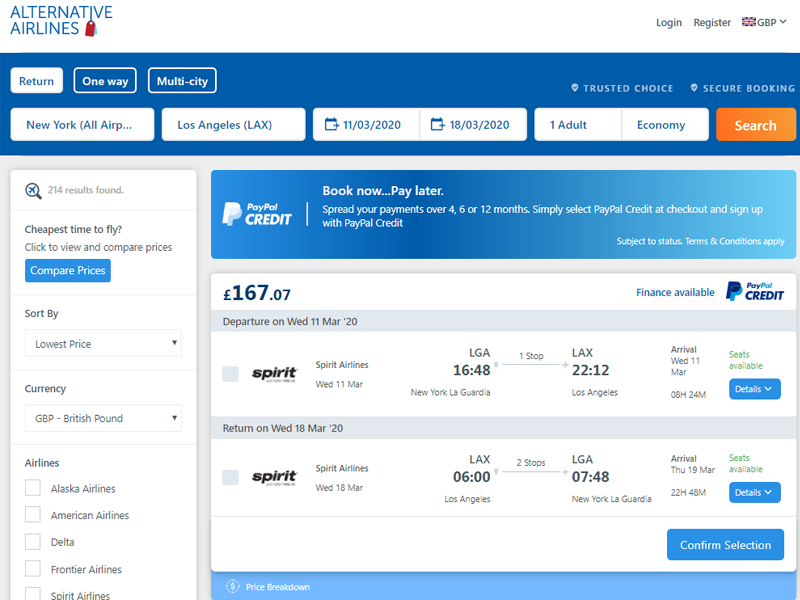800x600 pixels.
Task: Open the 1 Adult passengers selector
Action: pos(578,124)
